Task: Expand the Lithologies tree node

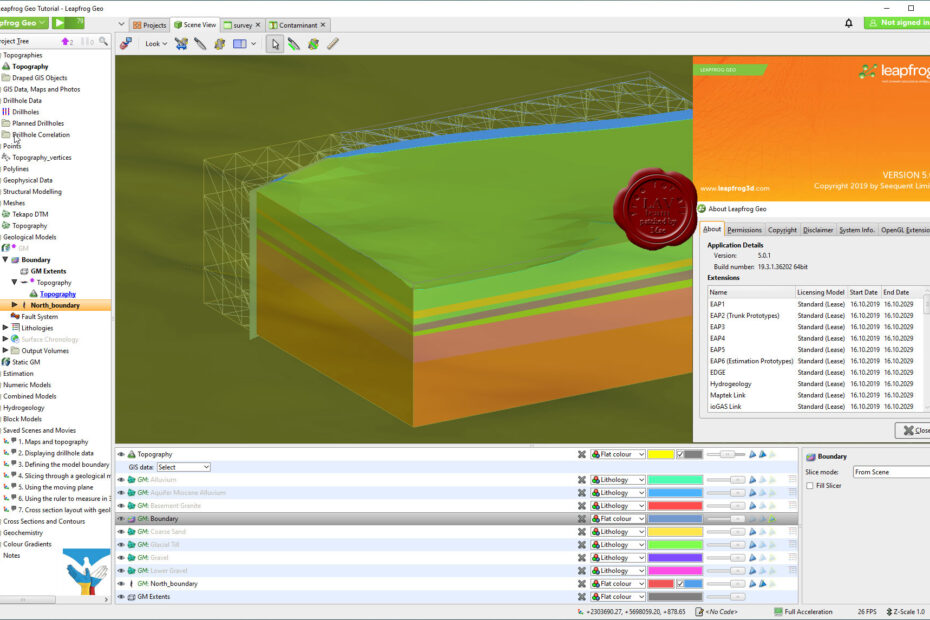Action: [5, 328]
